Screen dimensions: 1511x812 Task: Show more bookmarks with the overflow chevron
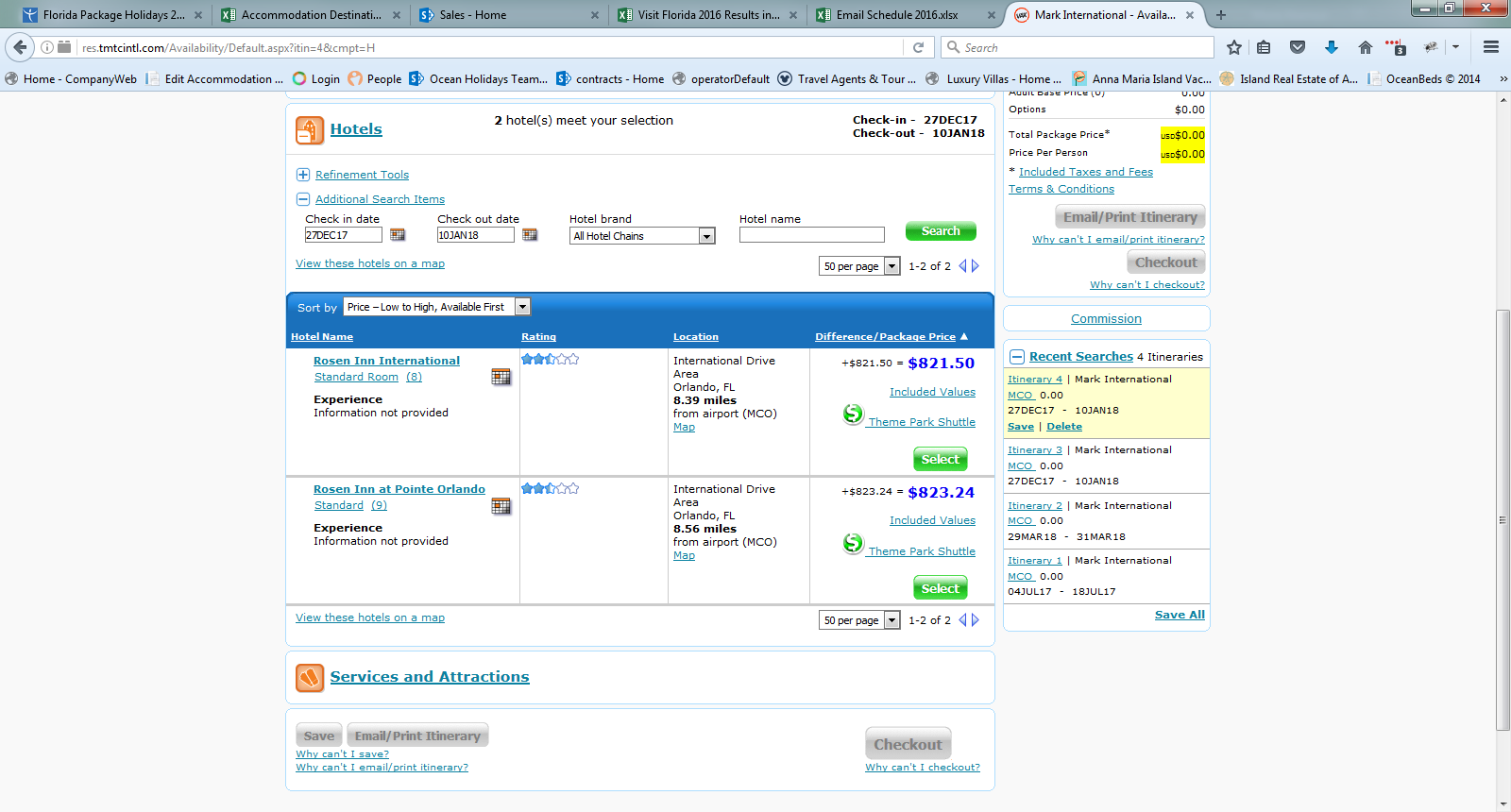1503,79
